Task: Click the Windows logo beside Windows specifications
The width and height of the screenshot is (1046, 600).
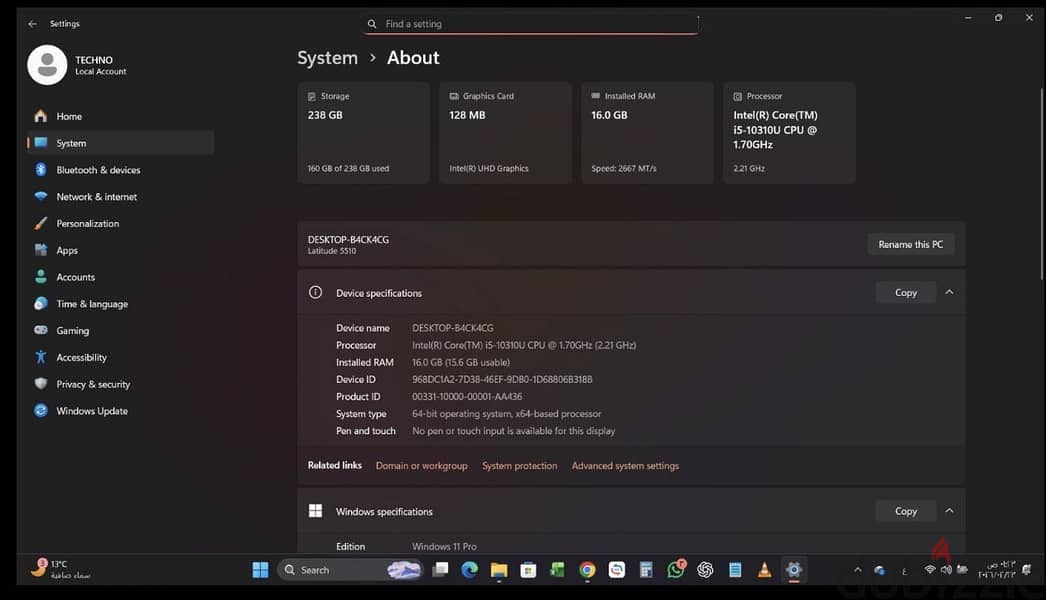Action: click(316, 511)
